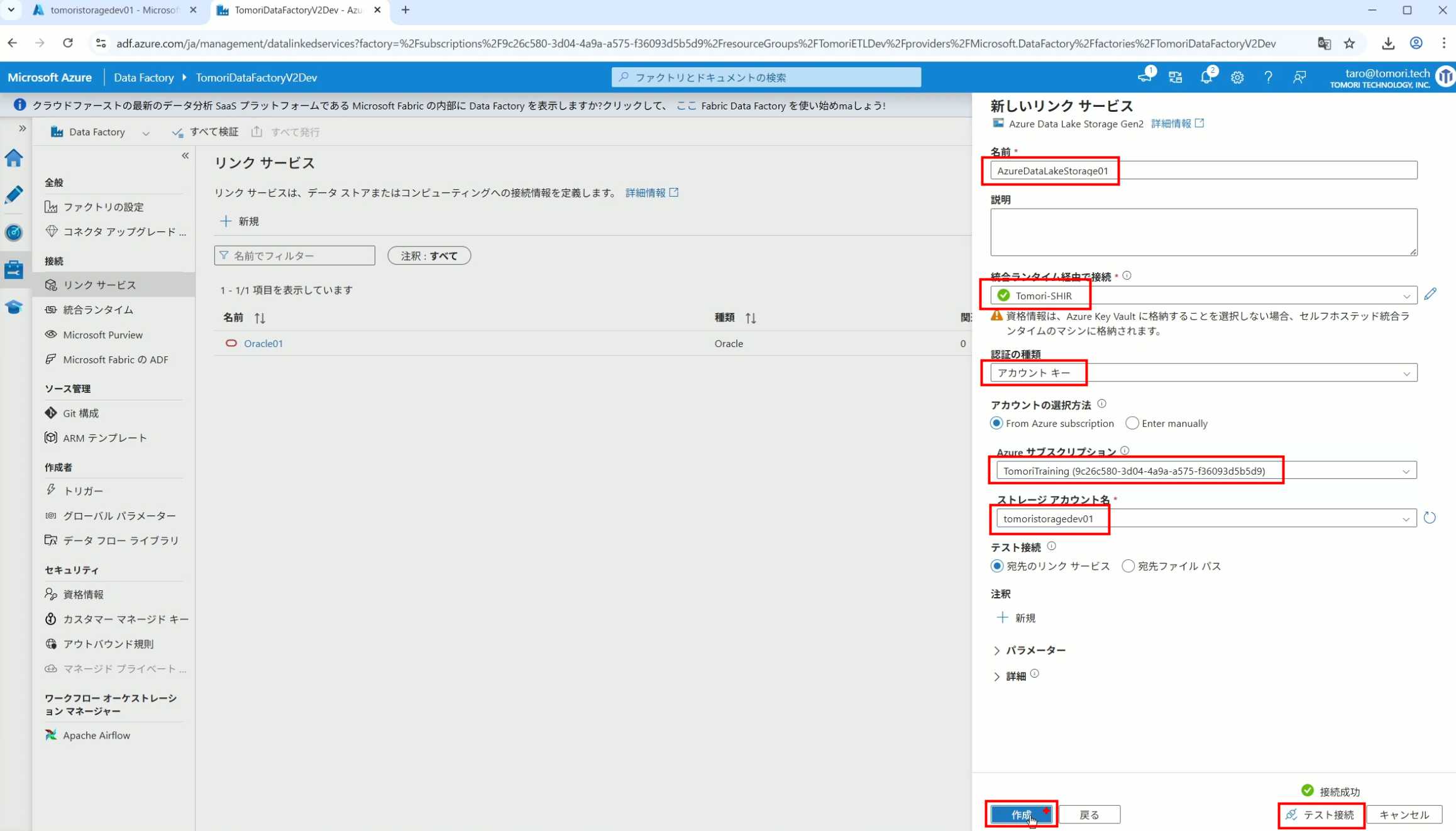Select the Enter manually radio option
This screenshot has width=1456, height=831.
tap(1132, 423)
